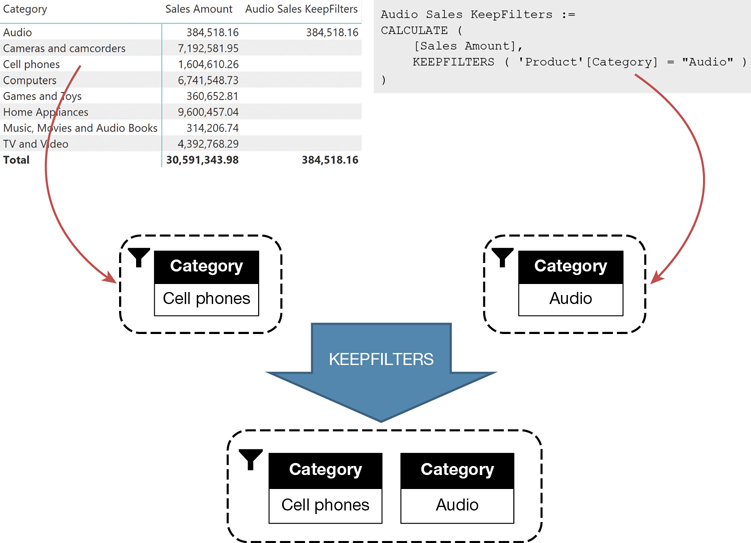Screen dimensions: 751x543
Task: Click the KeepFilters total value 384,518.16
Action: (x=330, y=160)
